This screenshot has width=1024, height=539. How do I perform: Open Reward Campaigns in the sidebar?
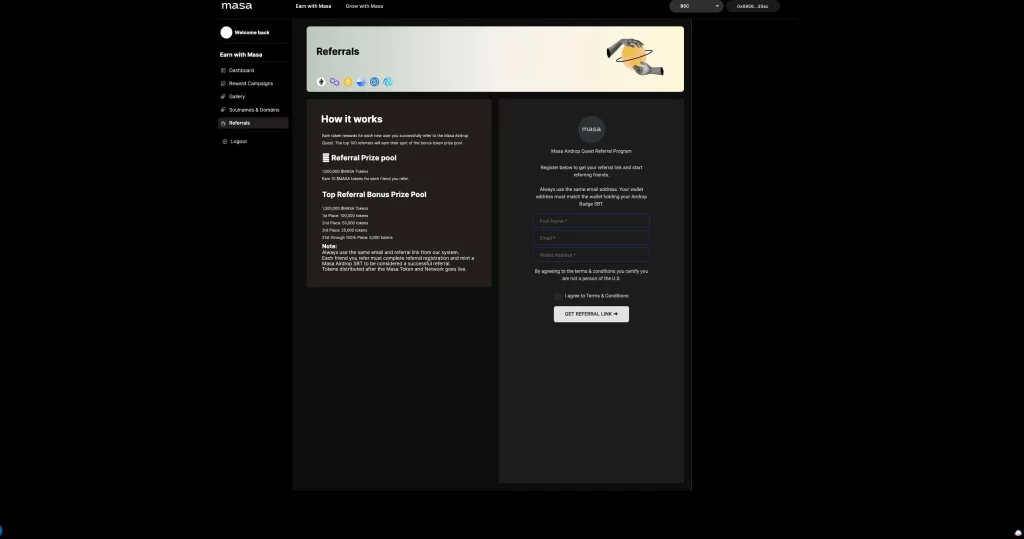[x=253, y=84]
